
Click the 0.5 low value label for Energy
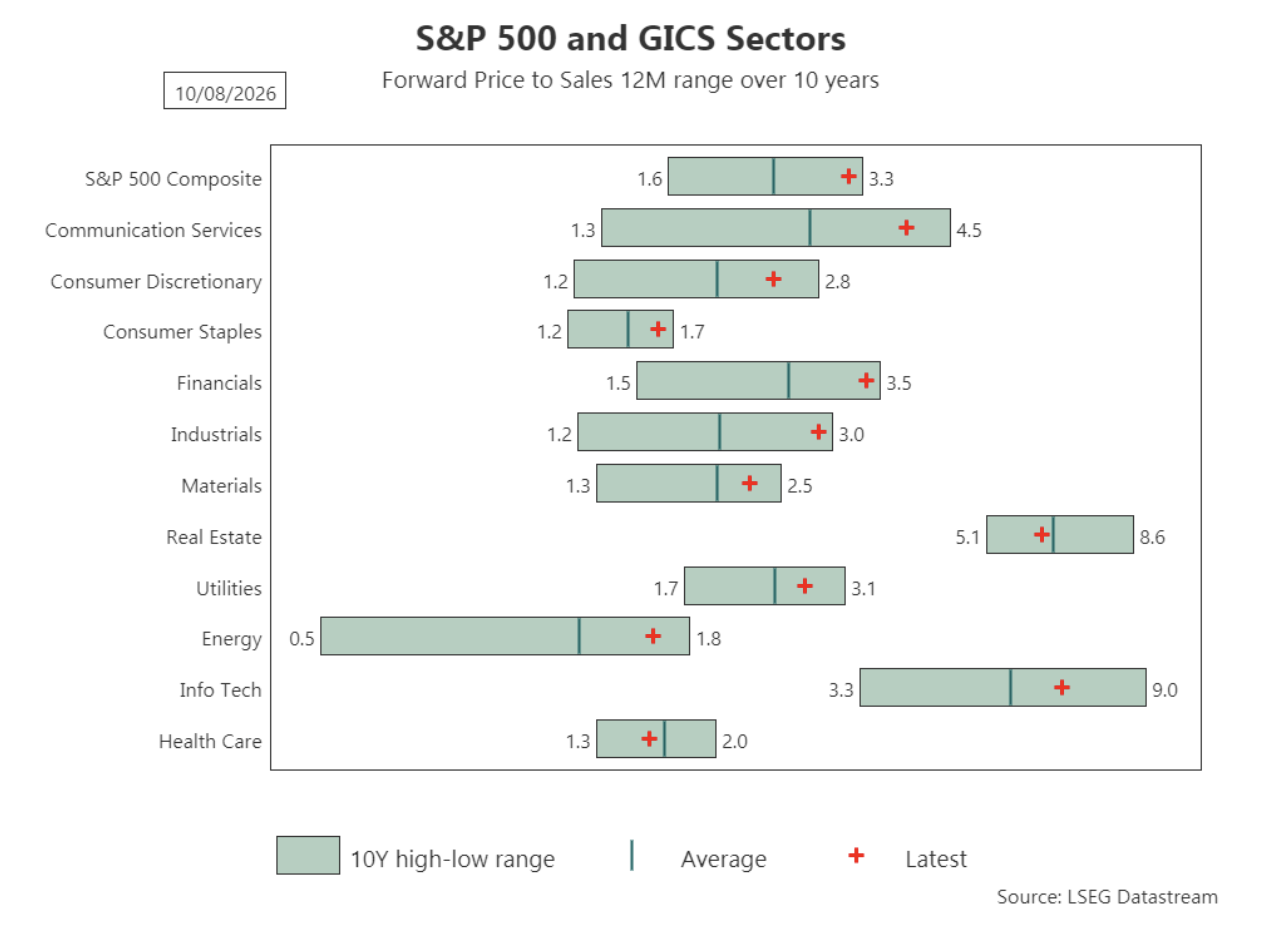click(x=302, y=638)
